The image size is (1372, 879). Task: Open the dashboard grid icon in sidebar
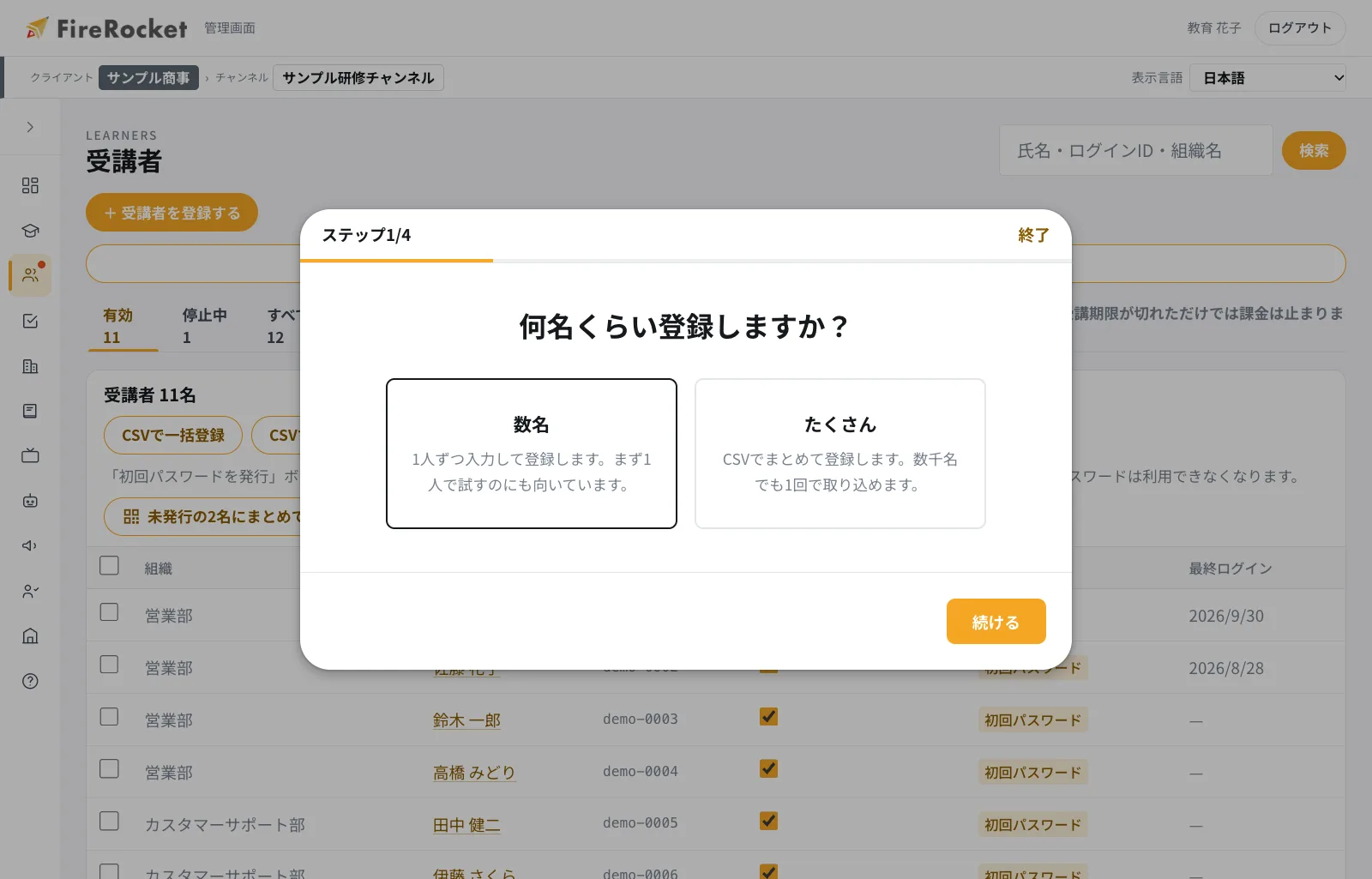coord(30,185)
